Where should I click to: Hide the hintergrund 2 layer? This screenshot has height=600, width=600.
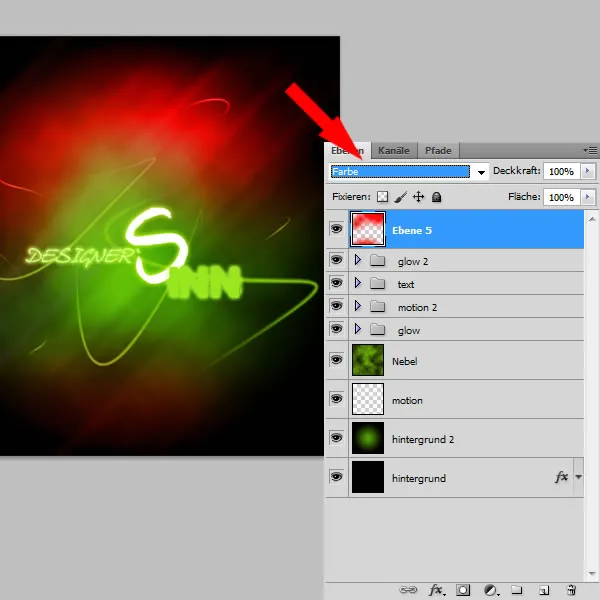tap(336, 439)
